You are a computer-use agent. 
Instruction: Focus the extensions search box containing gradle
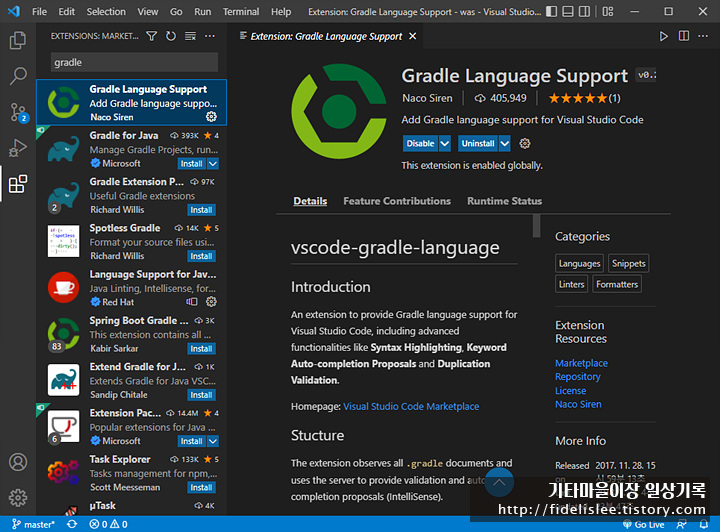pos(134,62)
